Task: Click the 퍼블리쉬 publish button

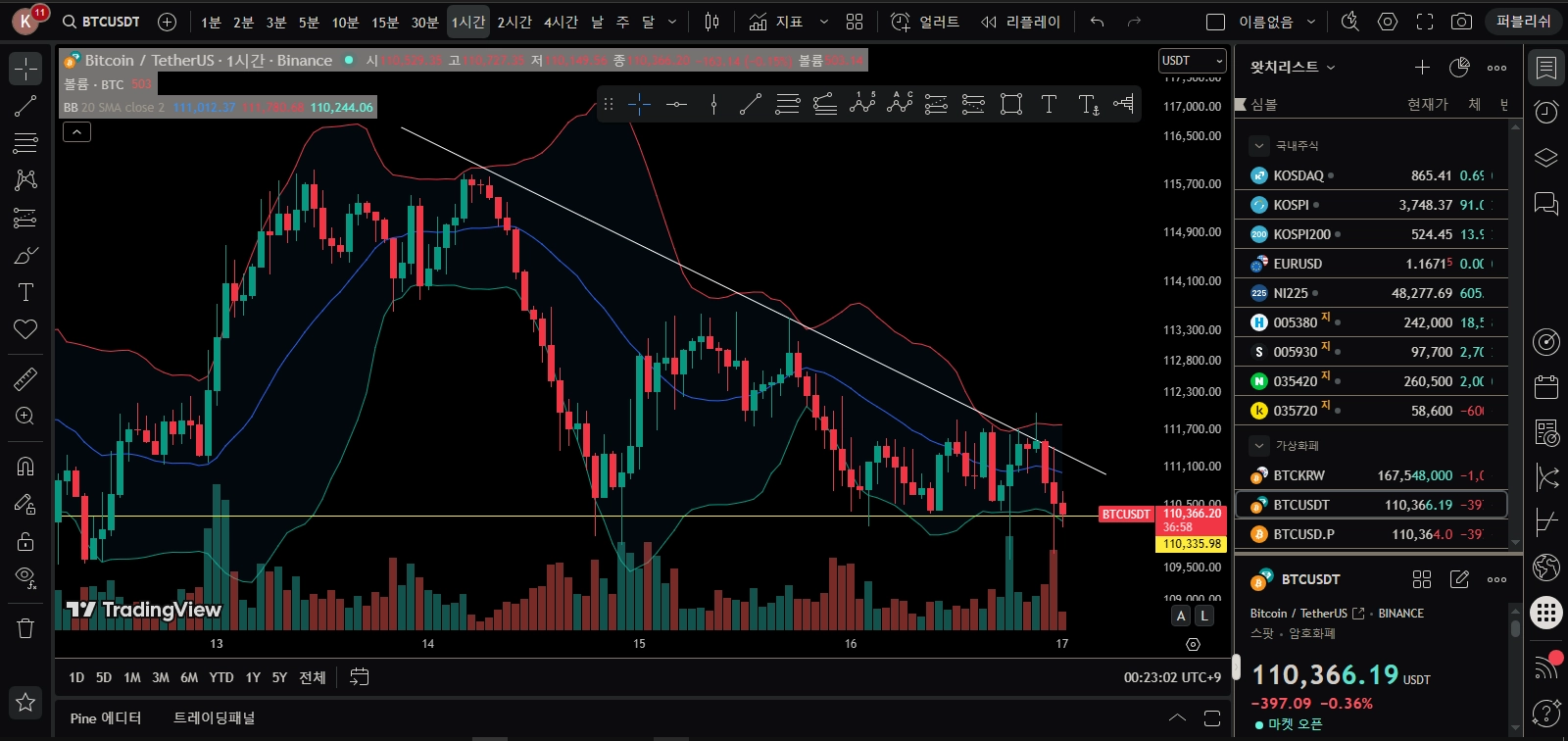Action: [1524, 22]
